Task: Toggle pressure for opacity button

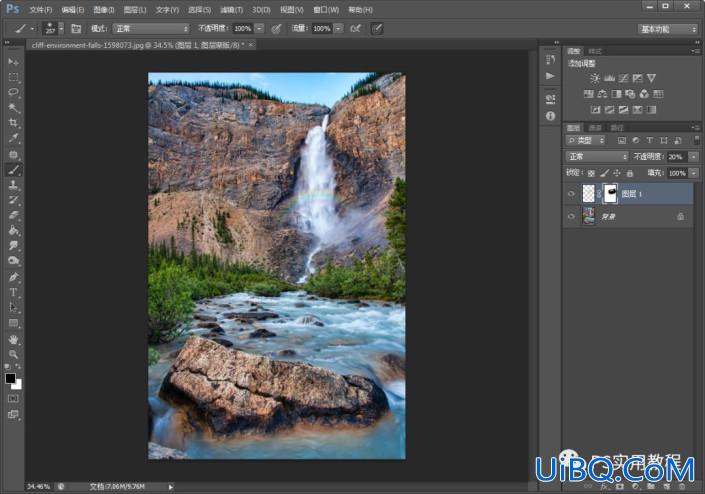Action: point(277,29)
